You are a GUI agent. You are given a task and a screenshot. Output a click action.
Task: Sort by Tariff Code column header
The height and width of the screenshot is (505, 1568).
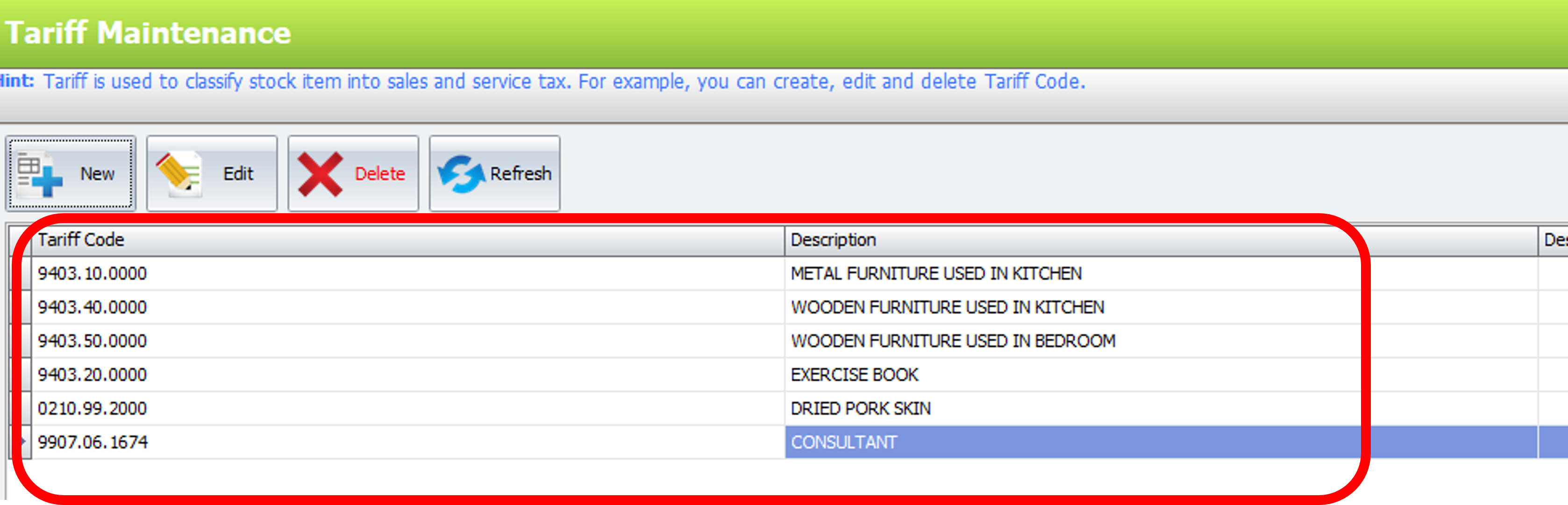click(x=81, y=240)
